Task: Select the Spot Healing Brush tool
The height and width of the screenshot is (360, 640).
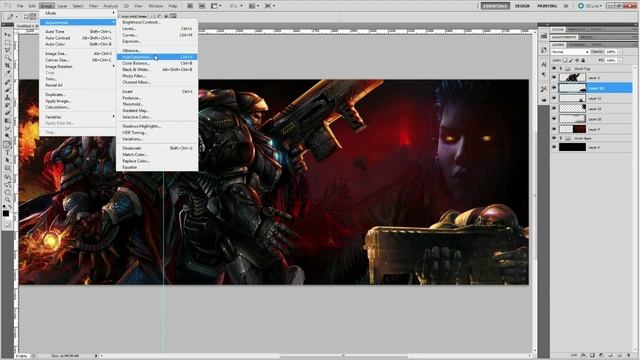Action: pyautogui.click(x=7, y=82)
